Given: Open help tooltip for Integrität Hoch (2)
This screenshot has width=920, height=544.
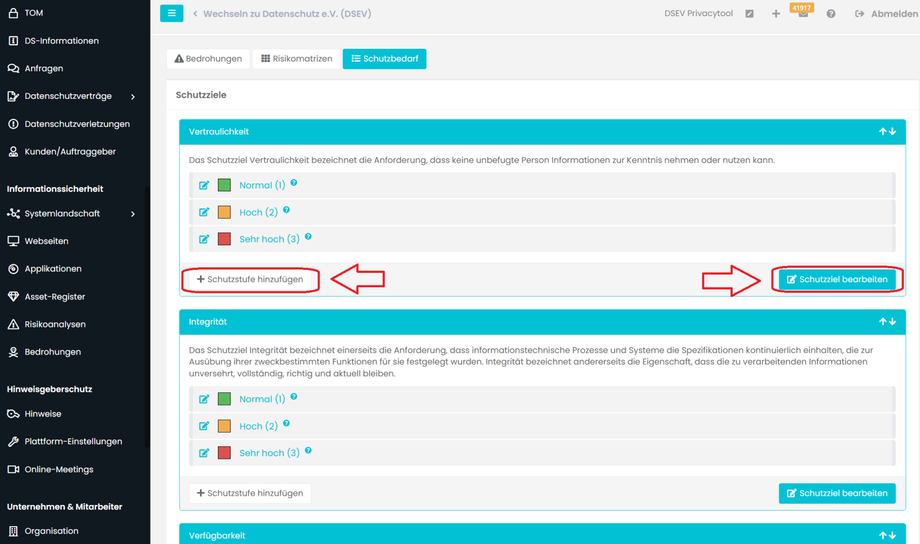Looking at the screenshot, I should tap(286, 423).
